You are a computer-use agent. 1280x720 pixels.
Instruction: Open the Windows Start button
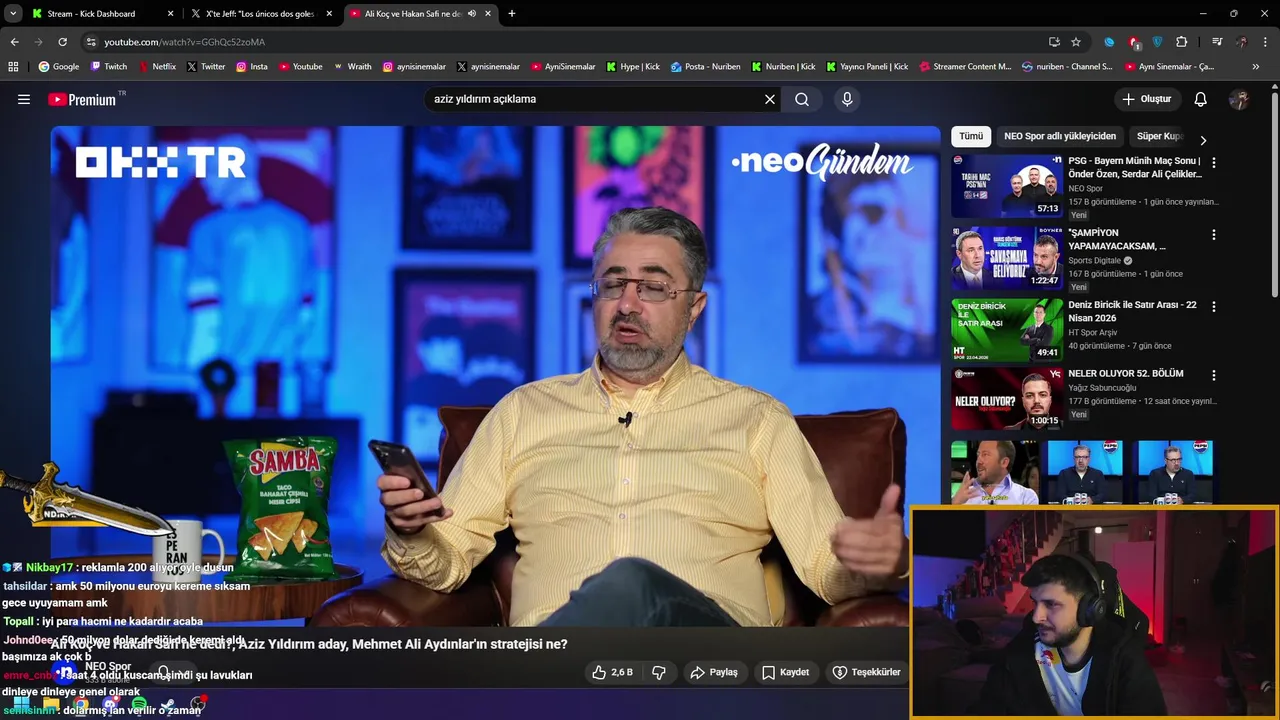click(21, 705)
